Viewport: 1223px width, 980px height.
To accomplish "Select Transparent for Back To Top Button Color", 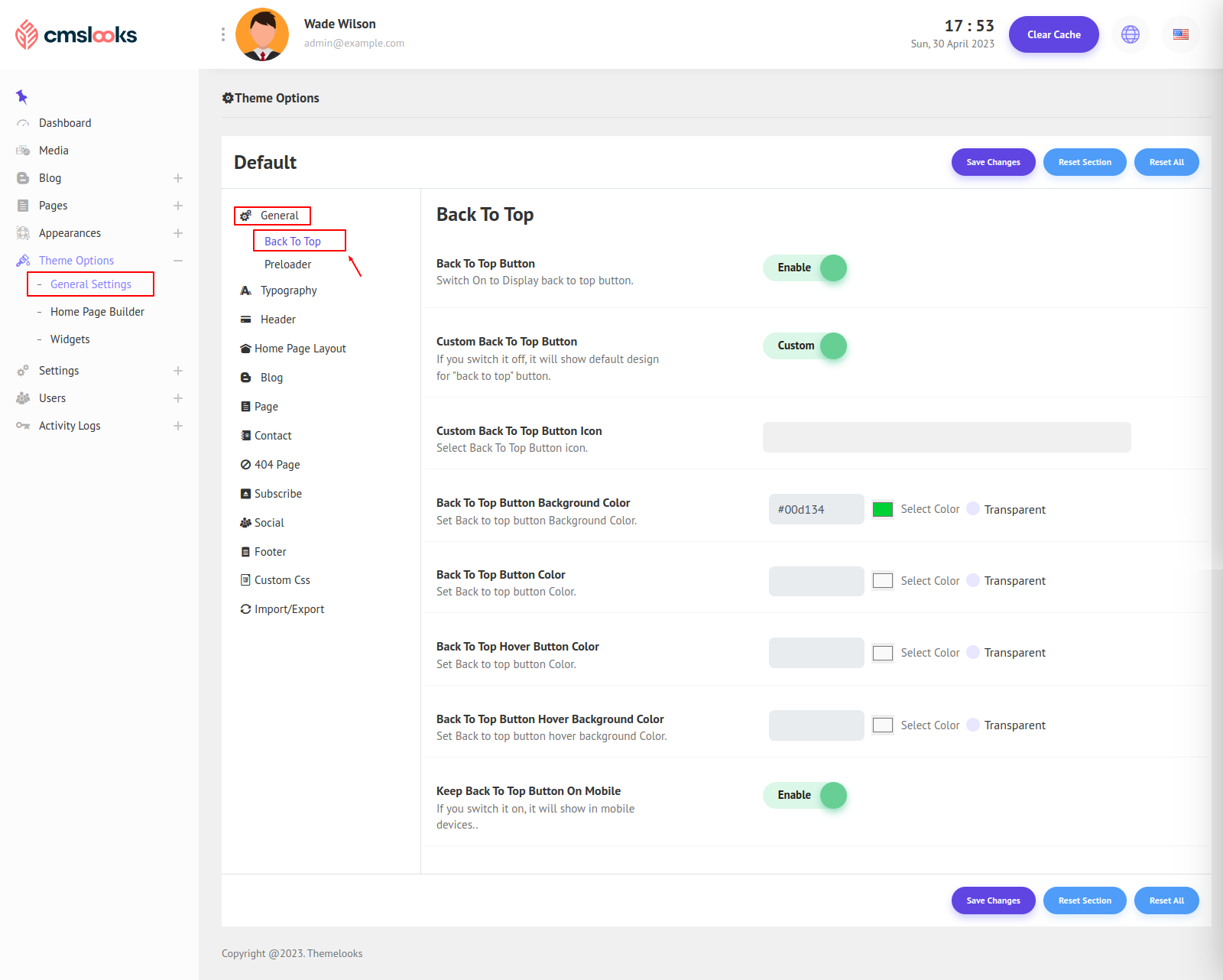I will [973, 580].
